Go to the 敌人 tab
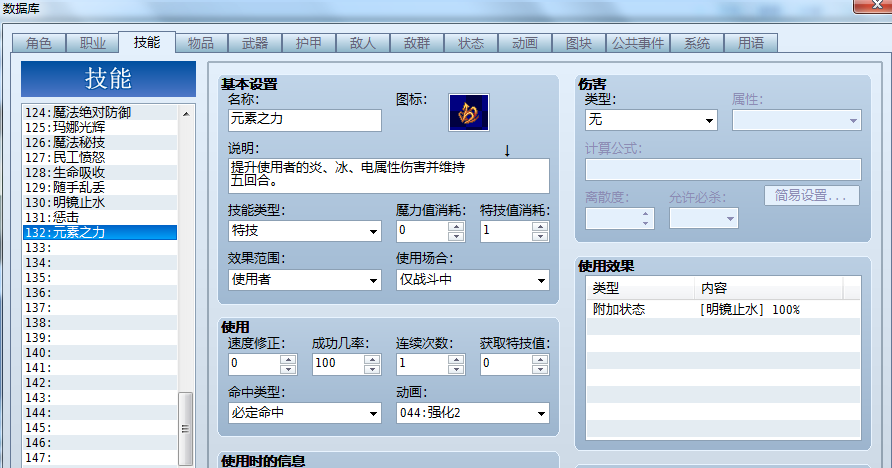The image size is (892, 468). coord(363,43)
